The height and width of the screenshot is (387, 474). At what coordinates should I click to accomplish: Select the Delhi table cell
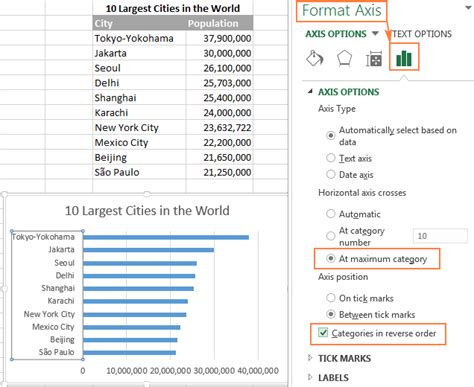tap(139, 83)
